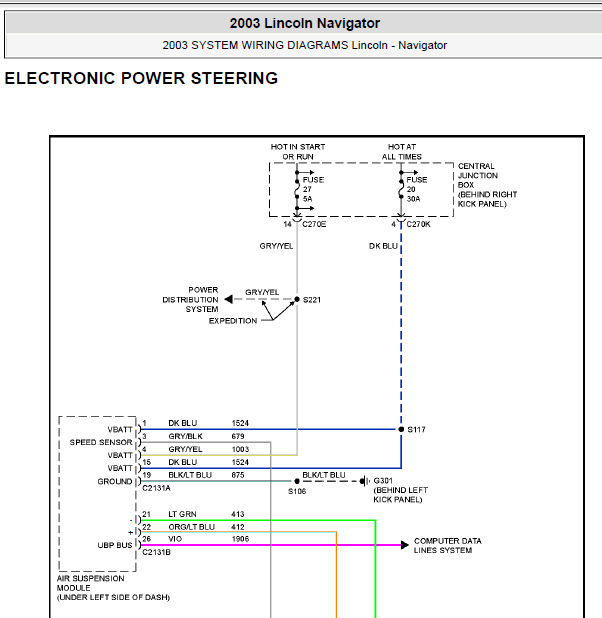Click the Fuse 27 symbol

pos(297,189)
